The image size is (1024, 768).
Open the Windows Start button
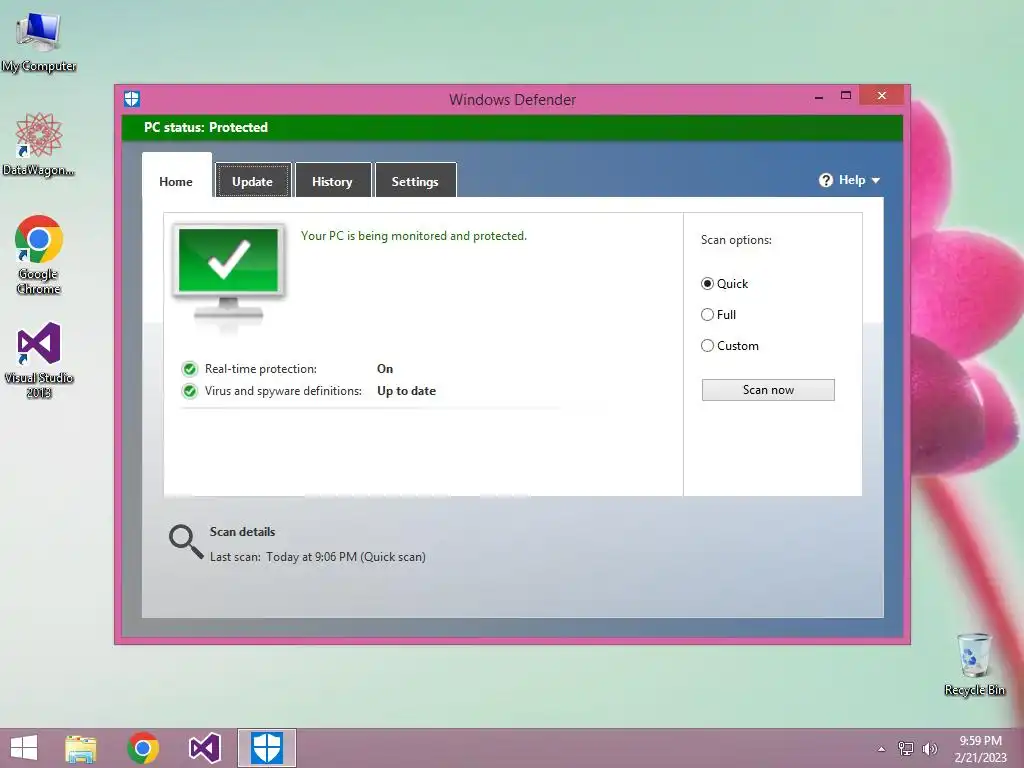(24, 748)
